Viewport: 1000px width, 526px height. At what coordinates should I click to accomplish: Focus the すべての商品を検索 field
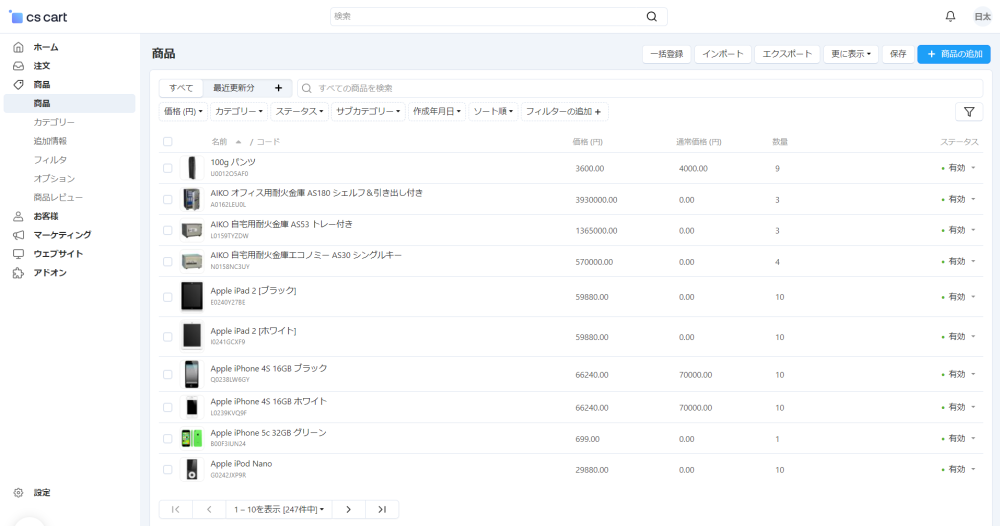(x=640, y=88)
